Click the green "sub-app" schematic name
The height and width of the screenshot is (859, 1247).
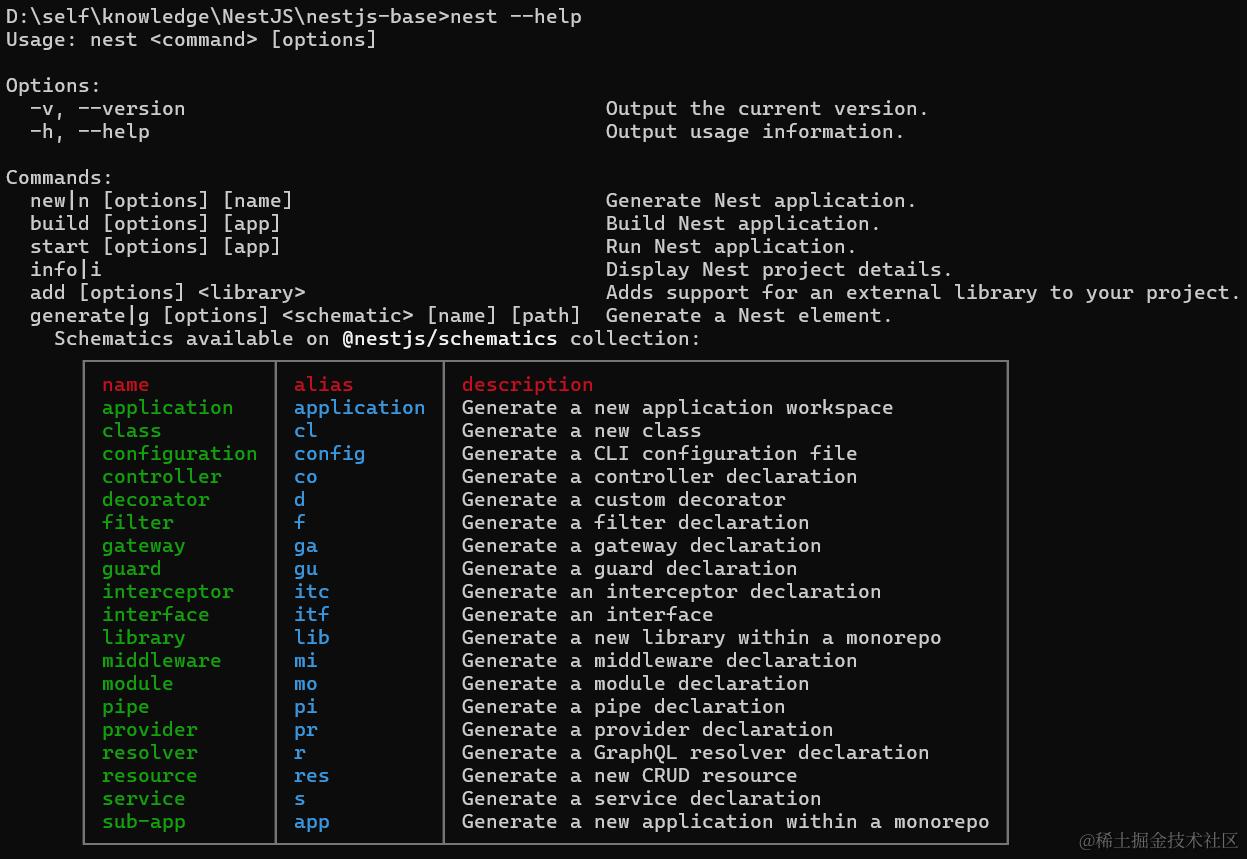tap(143, 821)
